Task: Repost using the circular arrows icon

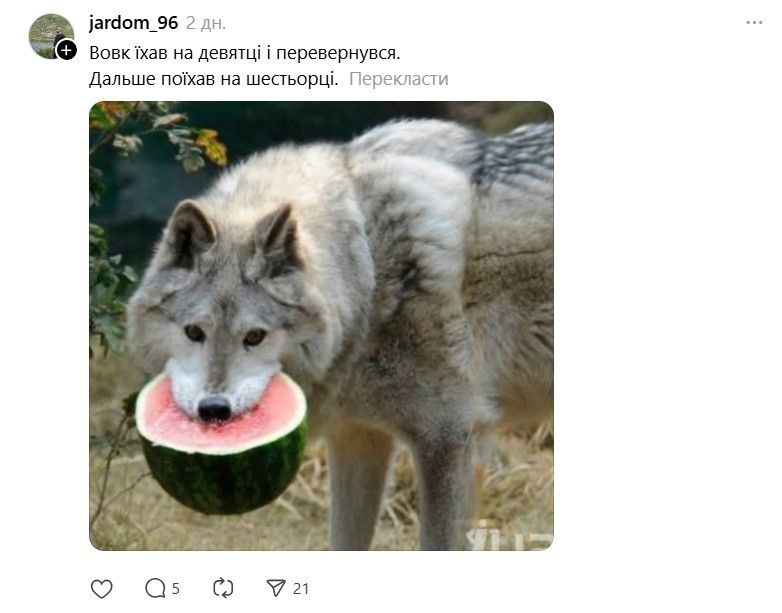Action: [223, 589]
